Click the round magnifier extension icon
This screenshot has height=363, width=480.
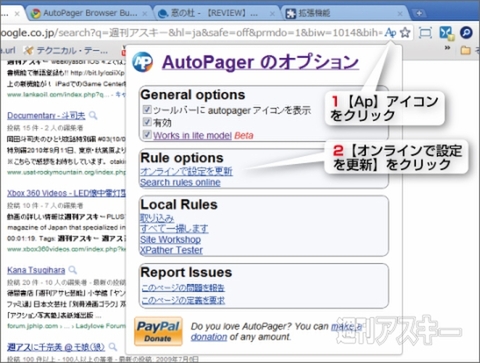[466, 33]
